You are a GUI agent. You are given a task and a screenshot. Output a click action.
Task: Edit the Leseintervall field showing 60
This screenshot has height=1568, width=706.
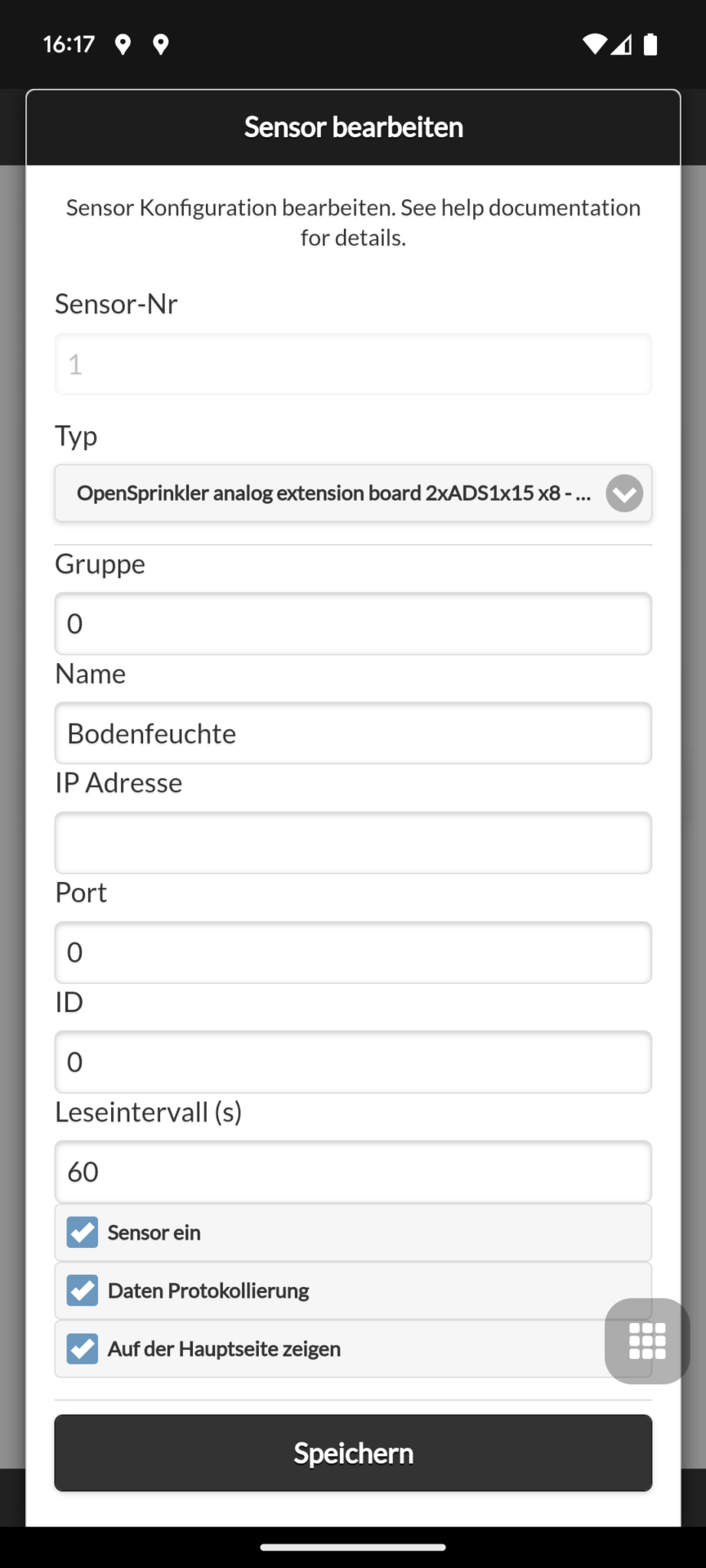pyautogui.click(x=353, y=1172)
